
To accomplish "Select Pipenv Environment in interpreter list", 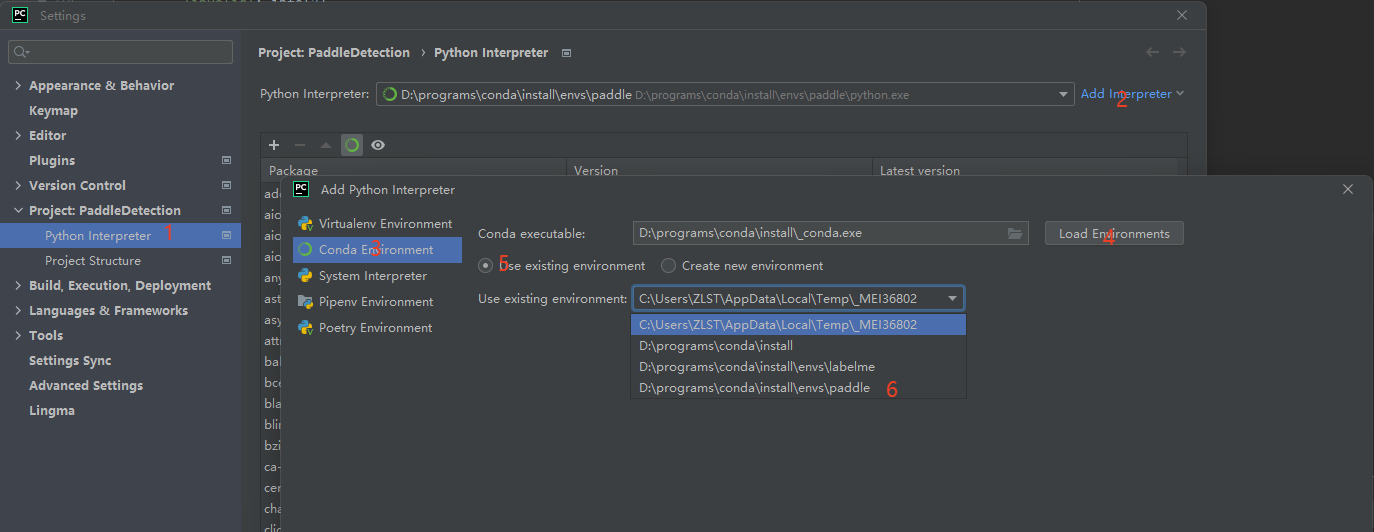I will pos(377,302).
